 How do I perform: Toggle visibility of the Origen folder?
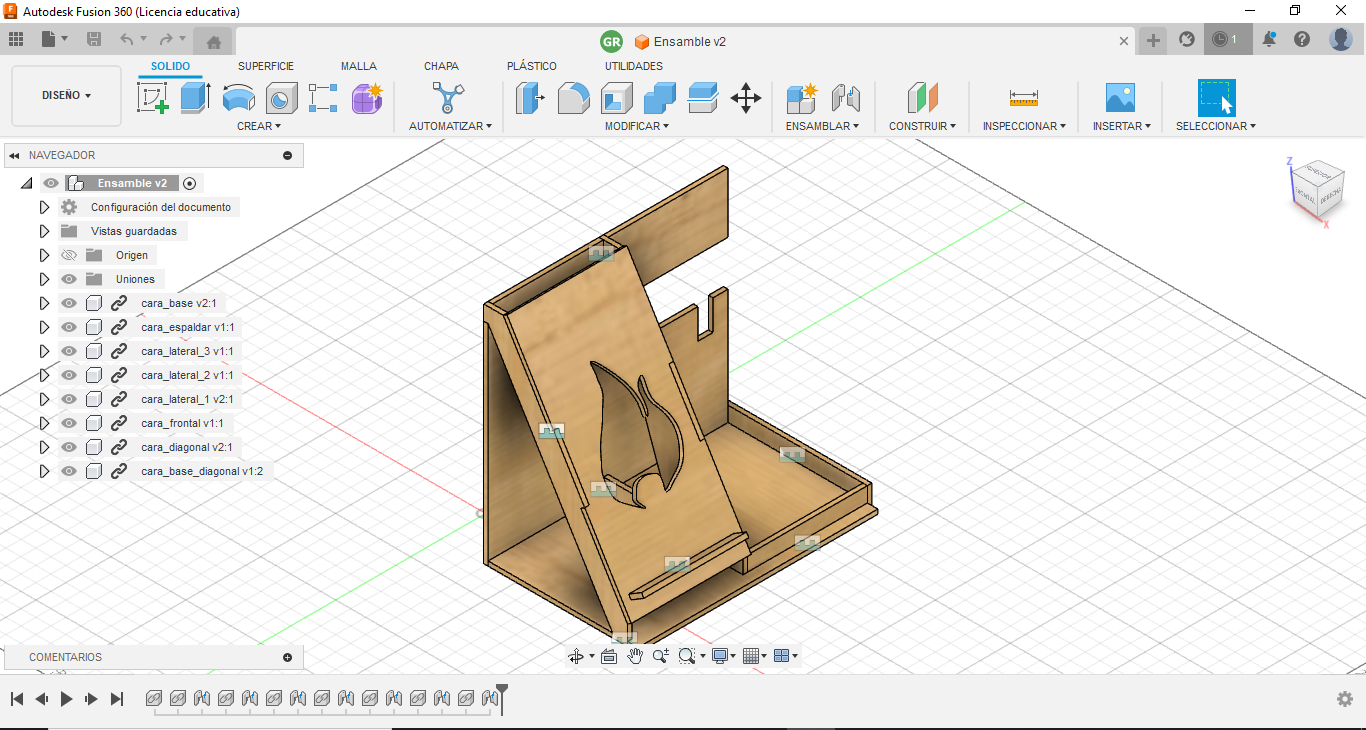pos(69,255)
